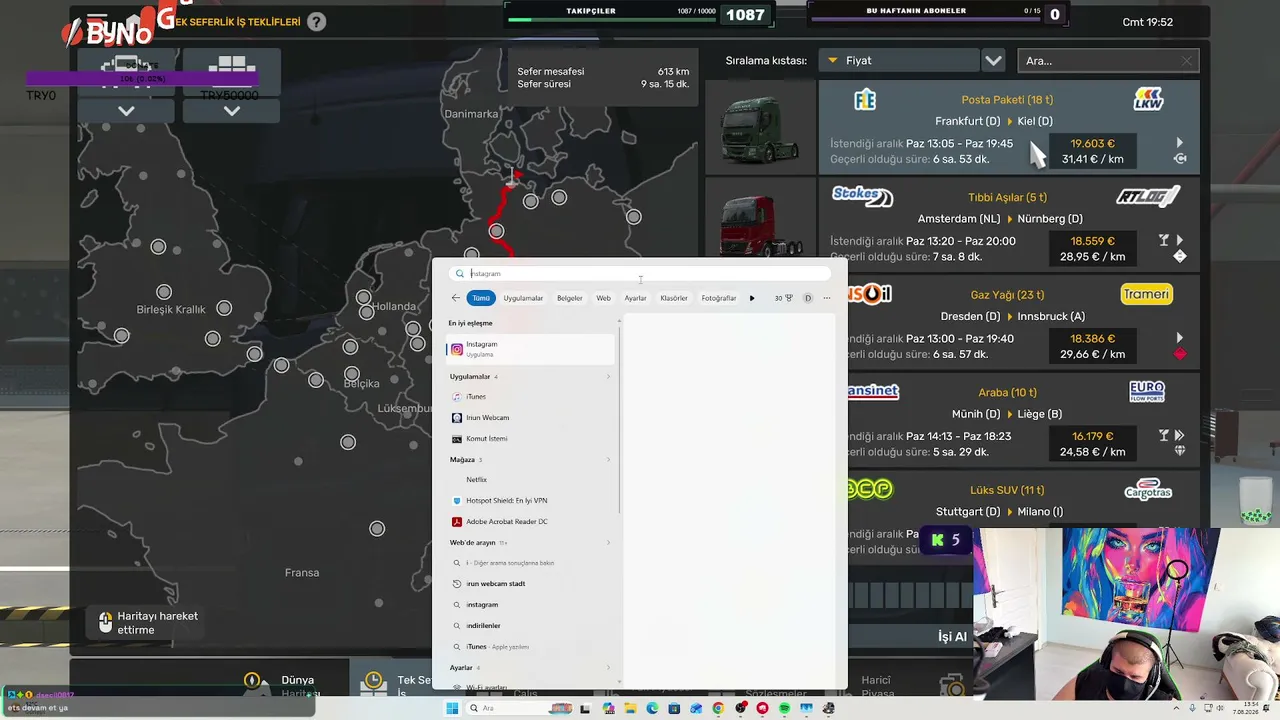Open Google Chrome from the taskbar

(x=718, y=709)
